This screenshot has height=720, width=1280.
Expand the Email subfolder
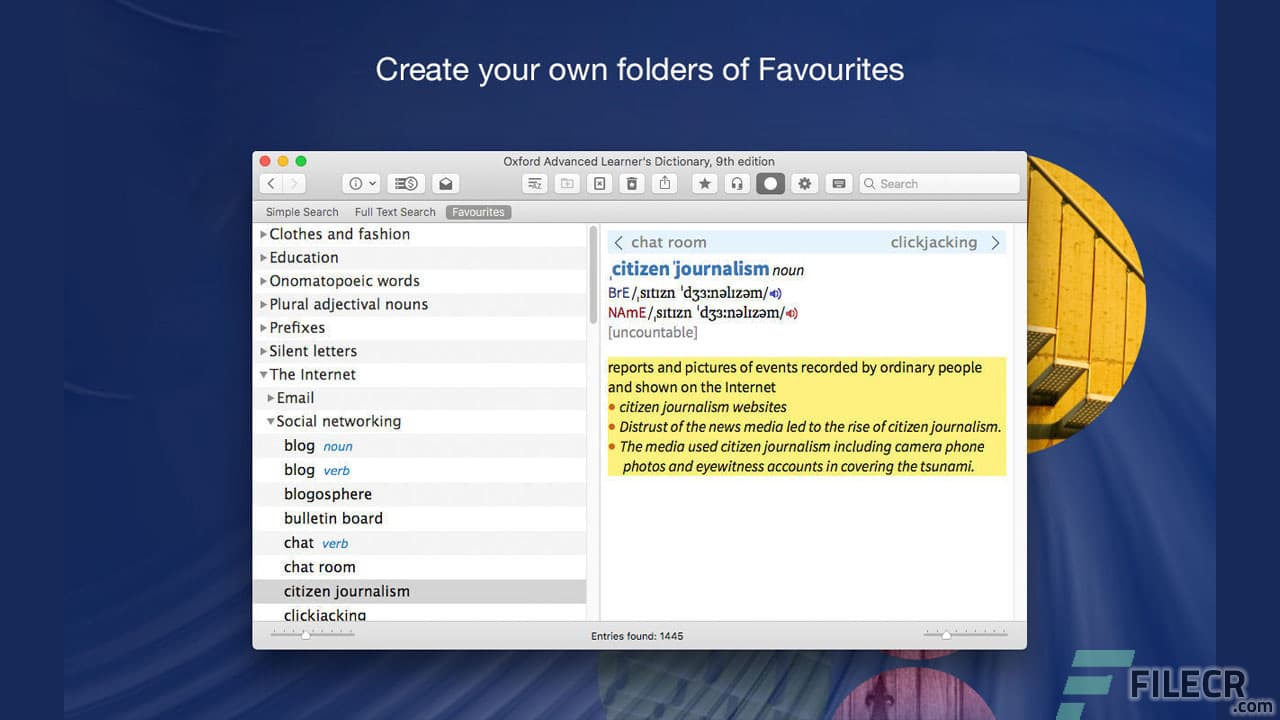point(271,398)
